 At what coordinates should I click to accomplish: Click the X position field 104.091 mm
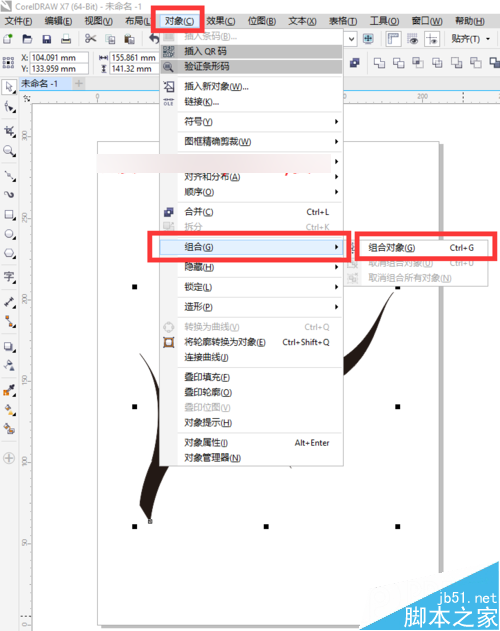pos(59,58)
